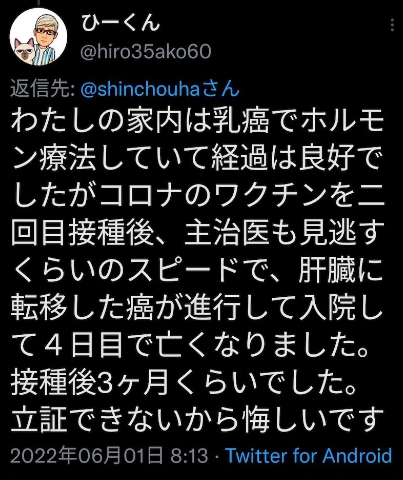
Task: Click the tweet line containing 経過は良好で
Action: coord(197,159)
